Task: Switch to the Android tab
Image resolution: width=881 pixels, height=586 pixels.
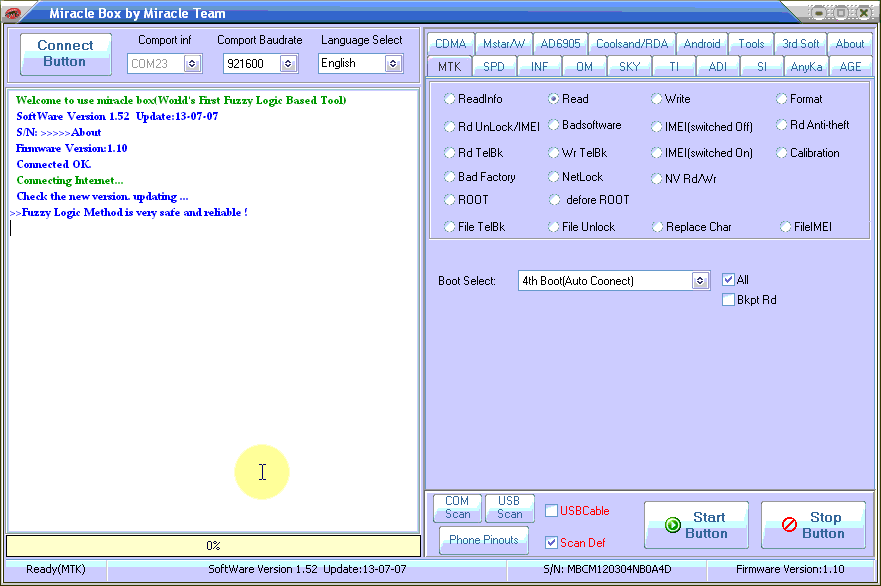Action: (702, 44)
